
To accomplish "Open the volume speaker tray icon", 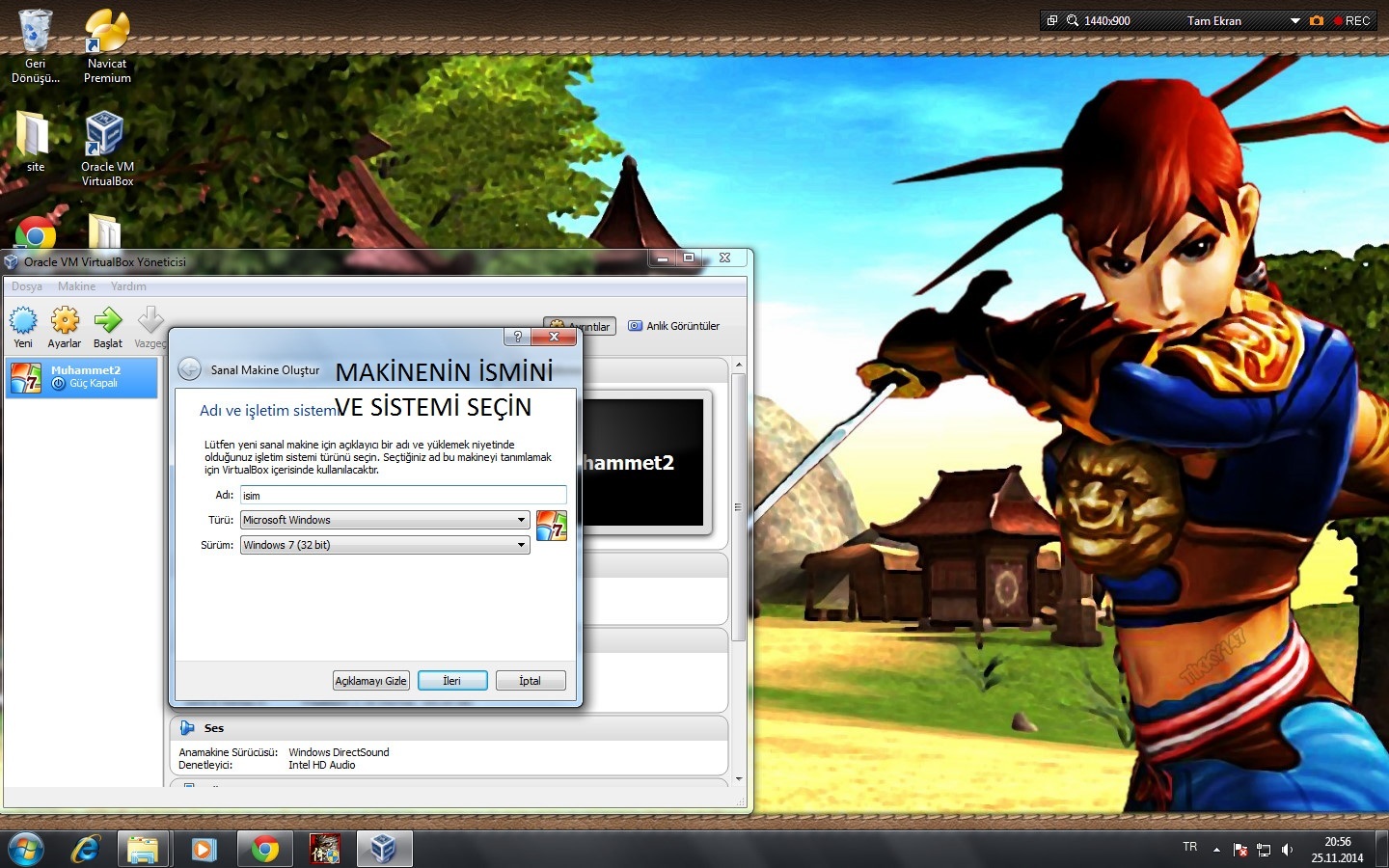I will coord(1287,850).
